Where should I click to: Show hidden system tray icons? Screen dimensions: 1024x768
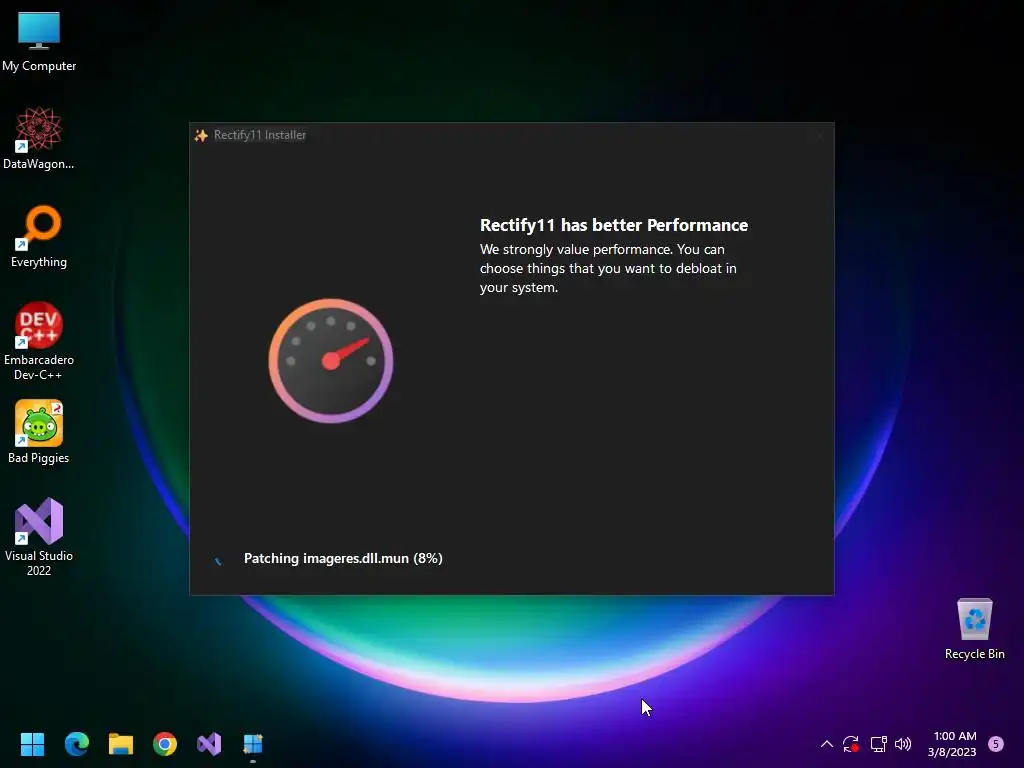point(826,744)
